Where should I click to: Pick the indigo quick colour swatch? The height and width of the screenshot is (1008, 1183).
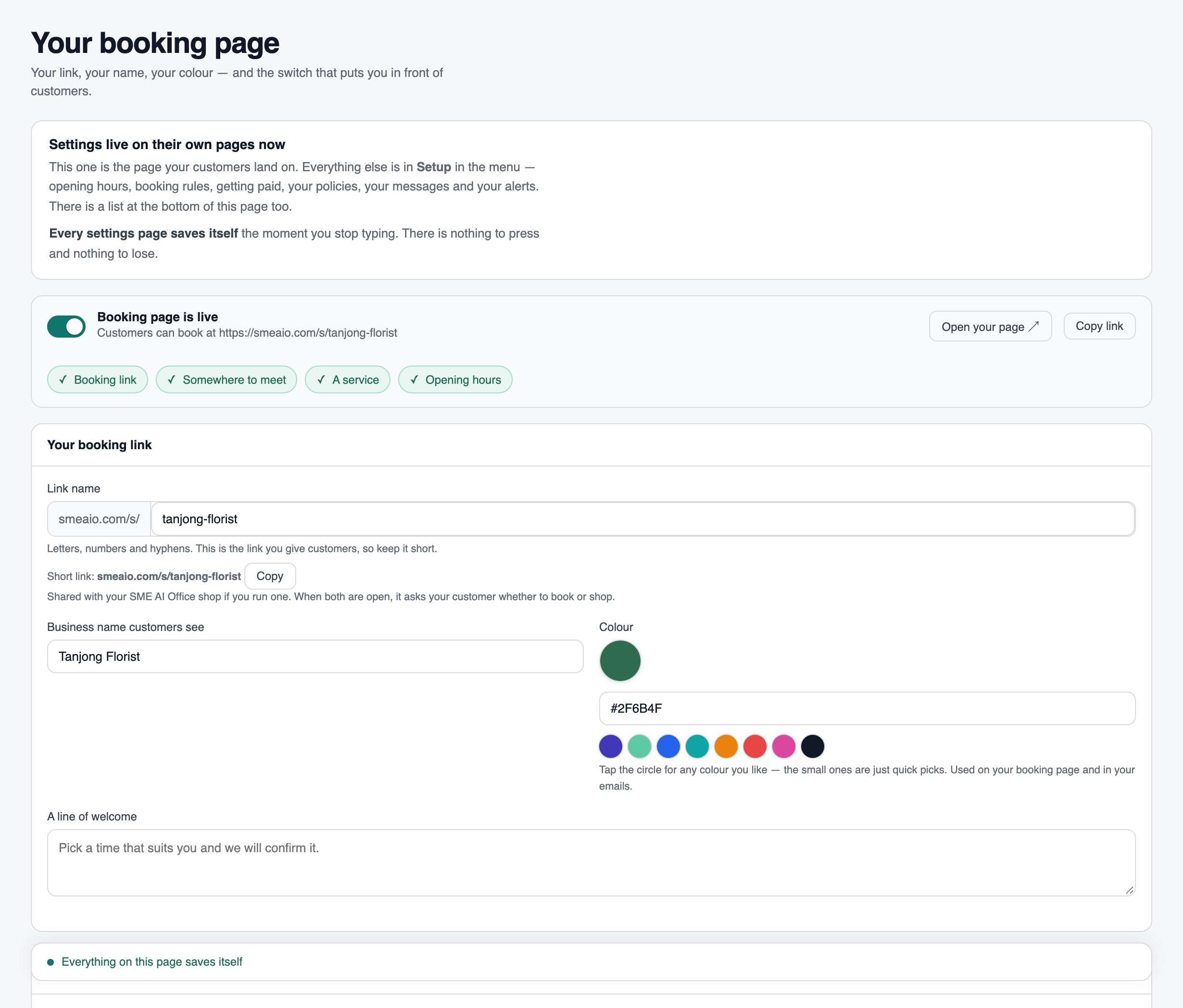click(x=610, y=746)
